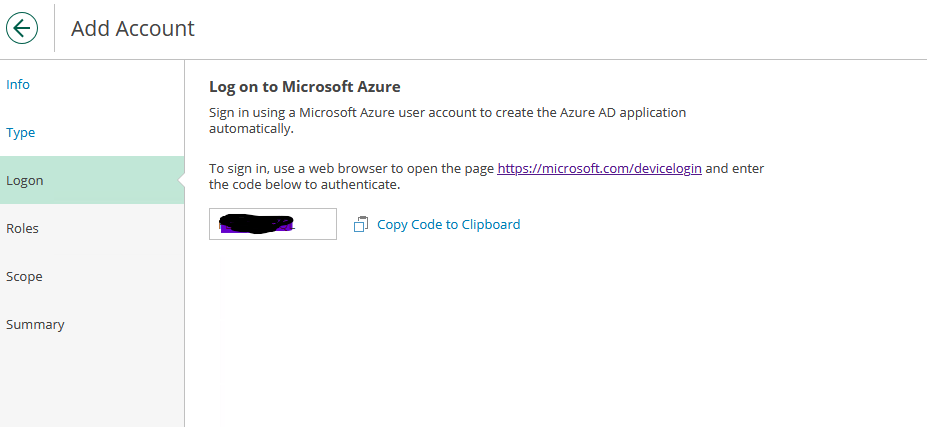Viewport: 927px width, 427px height.
Task: Open the microsoft.com/devicelogin link
Action: tap(599, 169)
